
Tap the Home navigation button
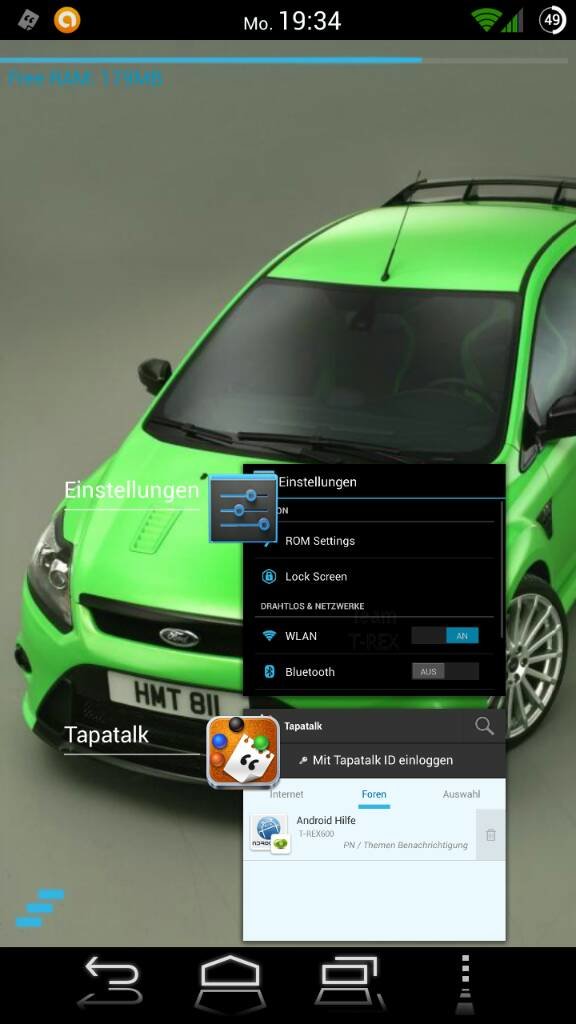click(x=229, y=984)
